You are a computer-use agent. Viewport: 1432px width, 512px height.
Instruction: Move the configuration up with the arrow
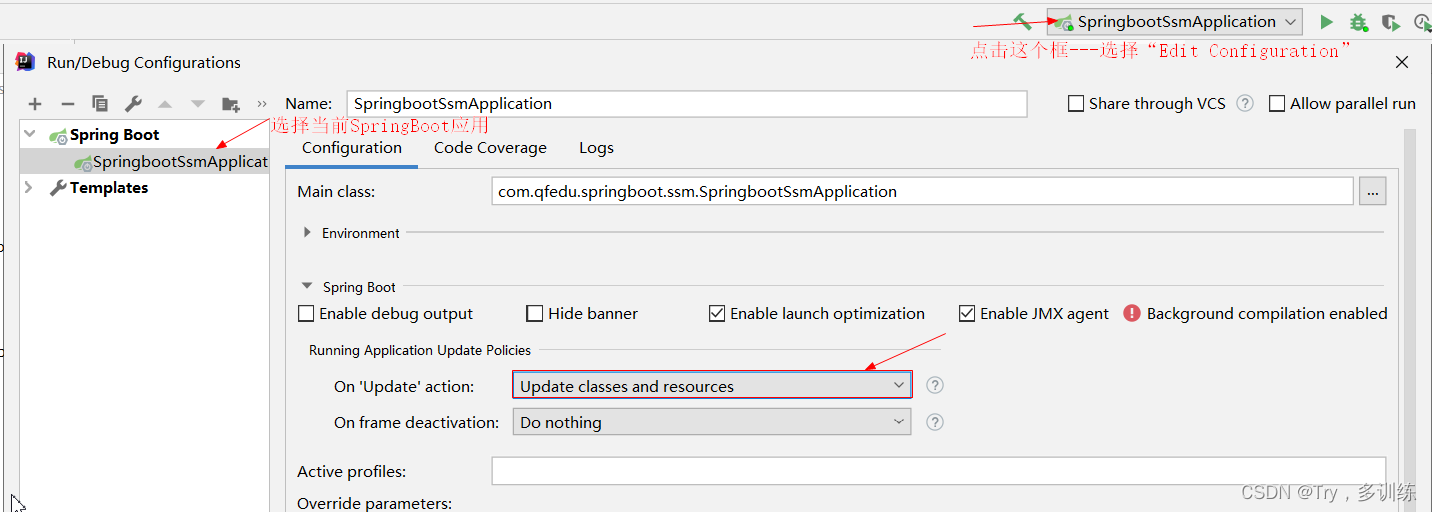click(165, 104)
